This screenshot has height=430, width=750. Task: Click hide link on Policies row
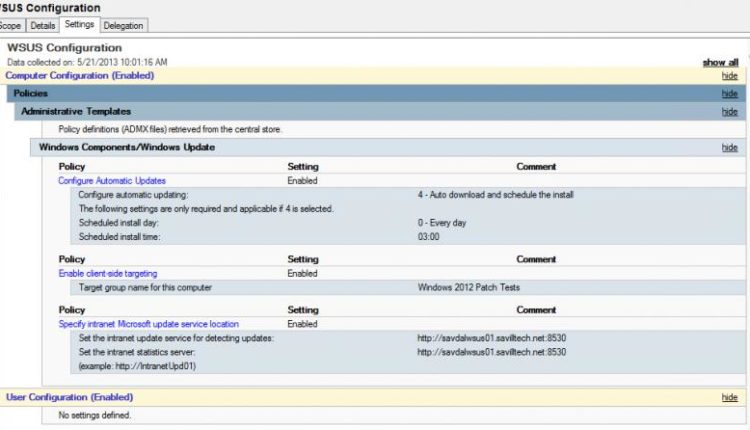(729, 93)
